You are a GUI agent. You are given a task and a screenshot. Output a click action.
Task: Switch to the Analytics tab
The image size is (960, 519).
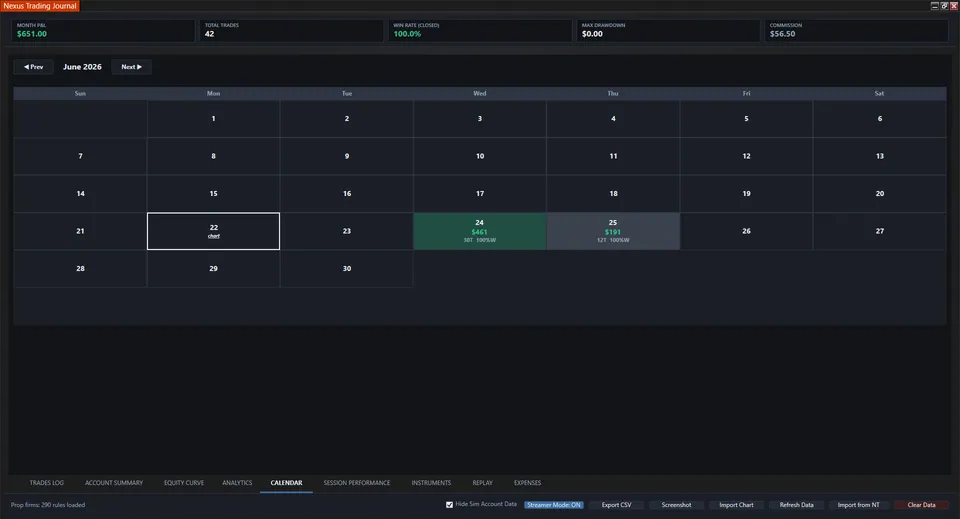pos(237,483)
